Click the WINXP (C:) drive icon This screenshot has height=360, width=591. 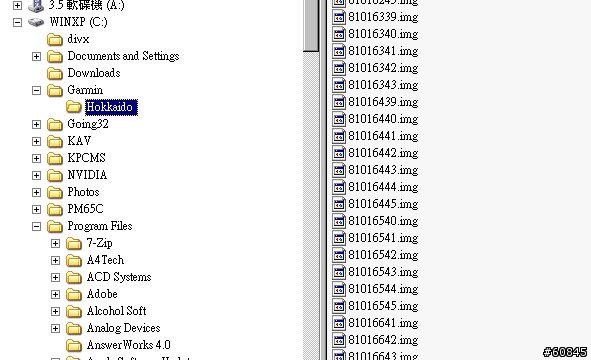[36, 22]
